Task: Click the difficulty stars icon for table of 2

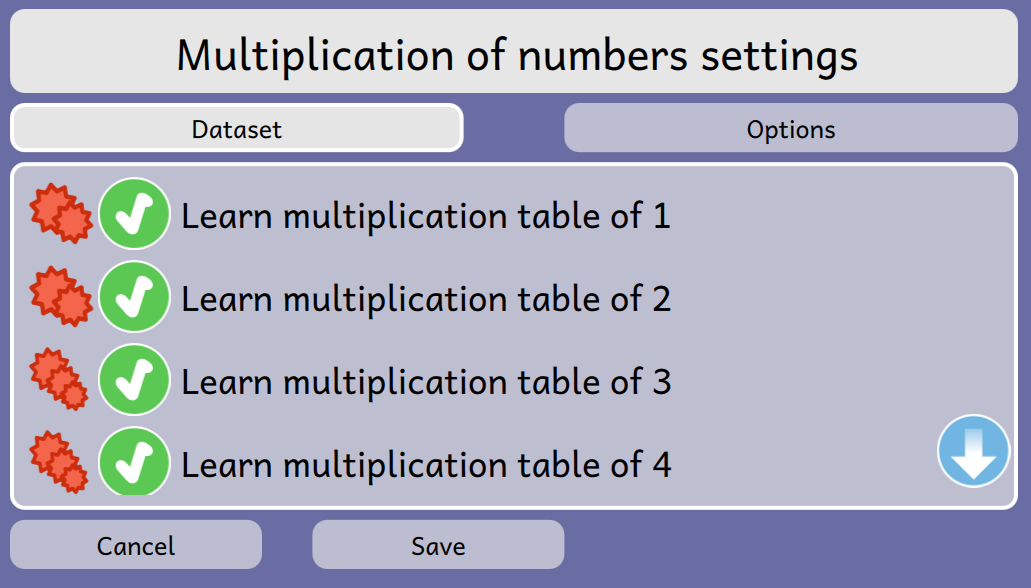Action: [61, 297]
